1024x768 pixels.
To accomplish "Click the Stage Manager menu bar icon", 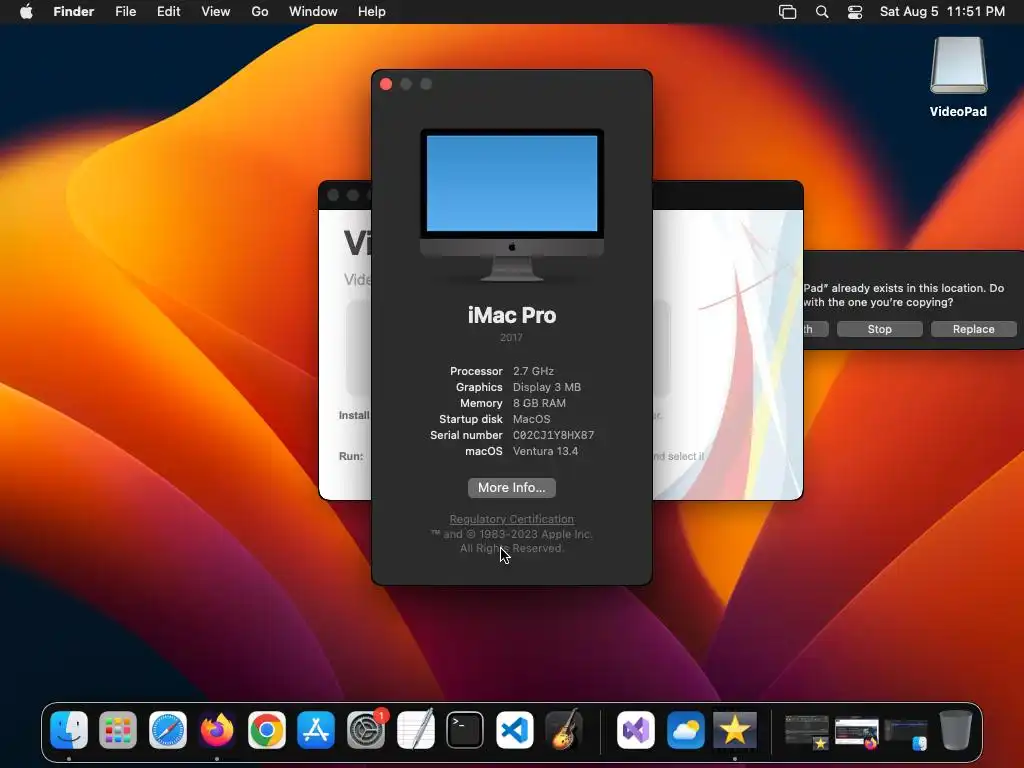I will point(788,12).
